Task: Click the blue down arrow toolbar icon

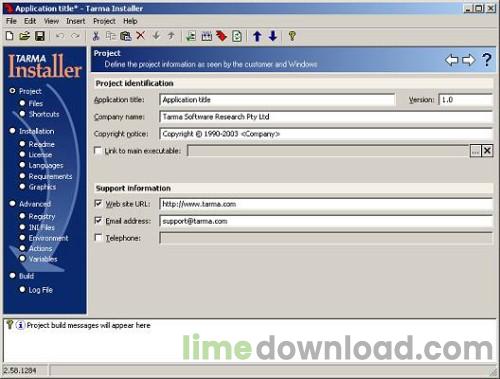Action: coord(273,36)
